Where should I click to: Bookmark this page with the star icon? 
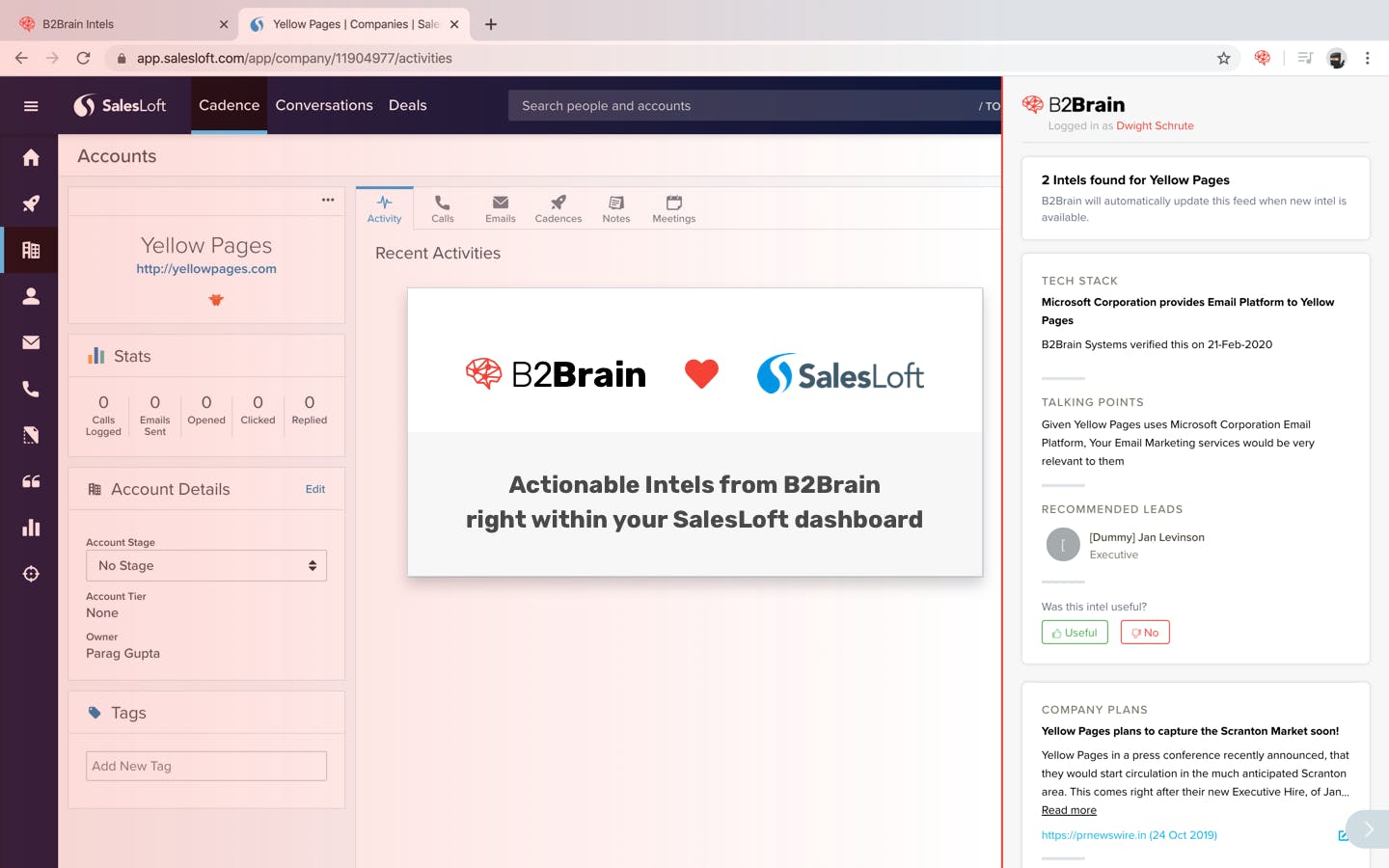[x=1223, y=58]
